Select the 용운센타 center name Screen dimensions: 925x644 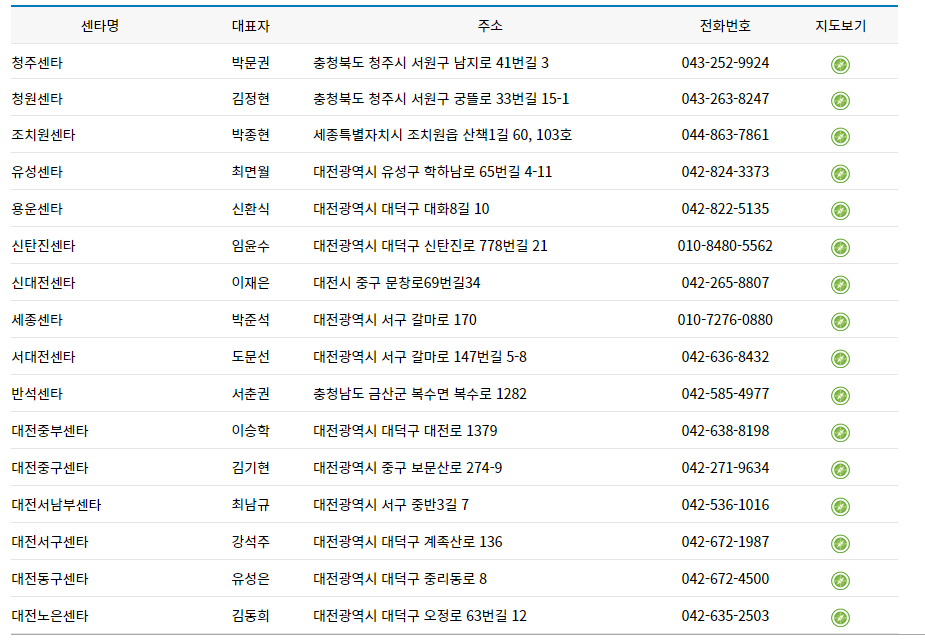coord(37,209)
